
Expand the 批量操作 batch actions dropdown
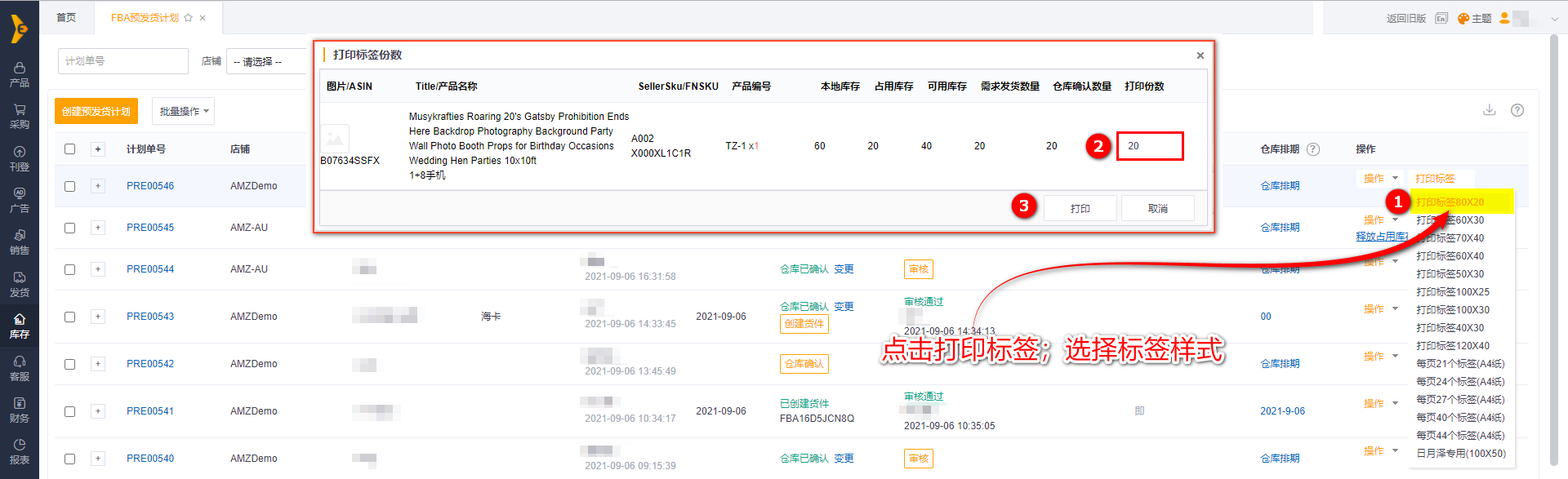pos(184,111)
